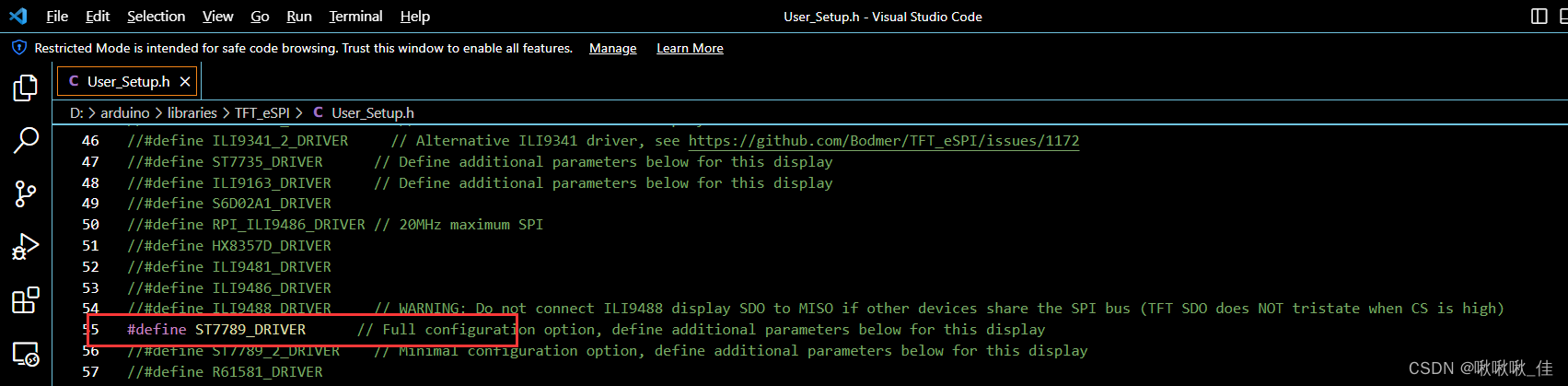Click the R61581_DRIVER define on line 57
This screenshot has height=386, width=1568.
[268, 372]
